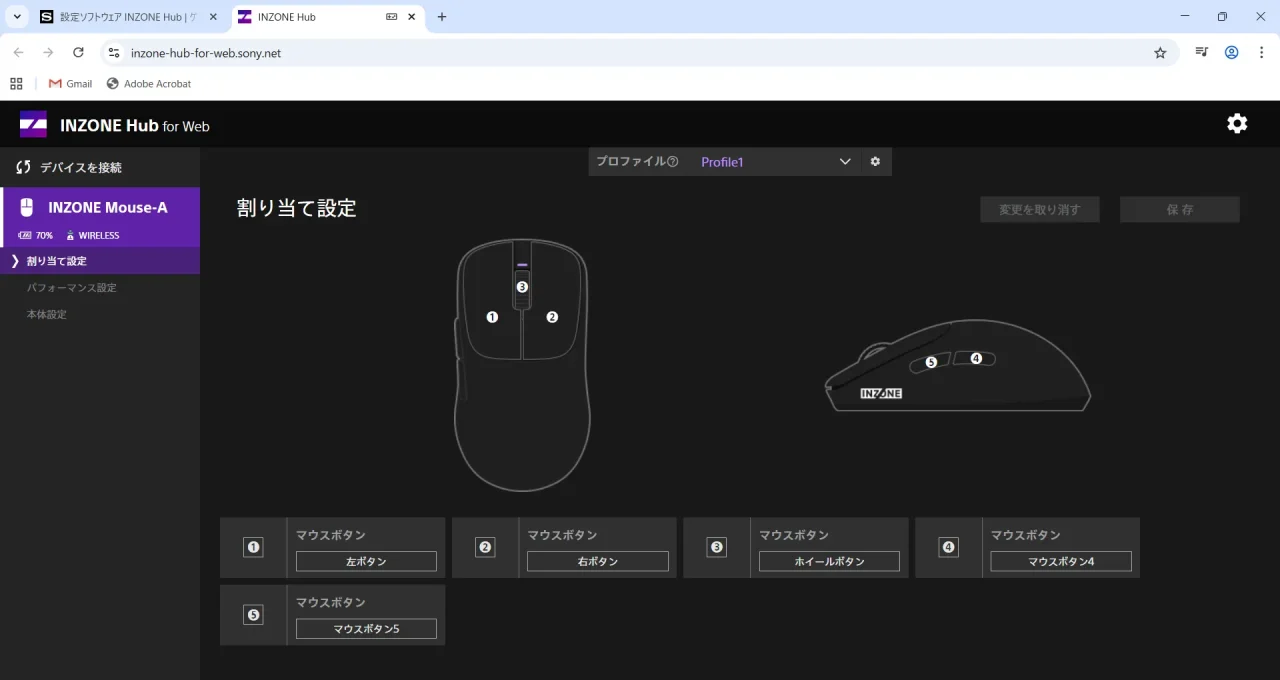This screenshot has width=1280, height=680.
Task: Open the media control icon in toolbar
Action: tap(1202, 53)
